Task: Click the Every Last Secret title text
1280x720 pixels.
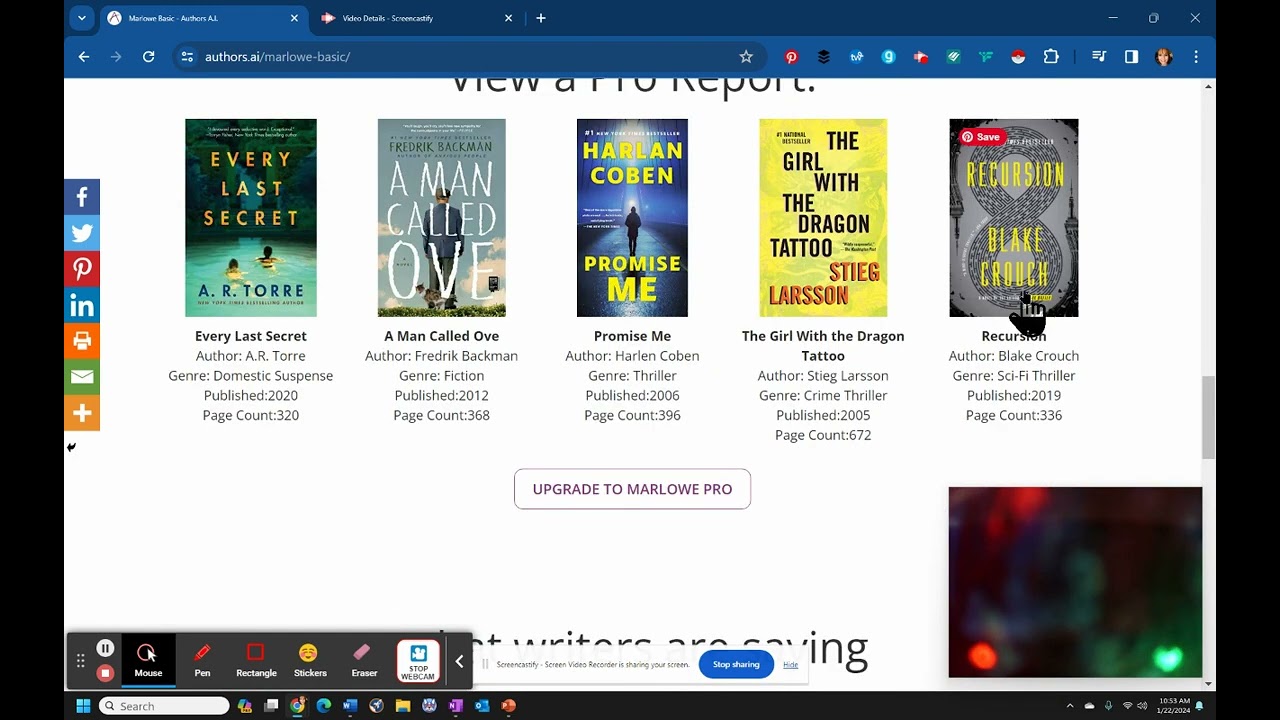Action: (251, 336)
